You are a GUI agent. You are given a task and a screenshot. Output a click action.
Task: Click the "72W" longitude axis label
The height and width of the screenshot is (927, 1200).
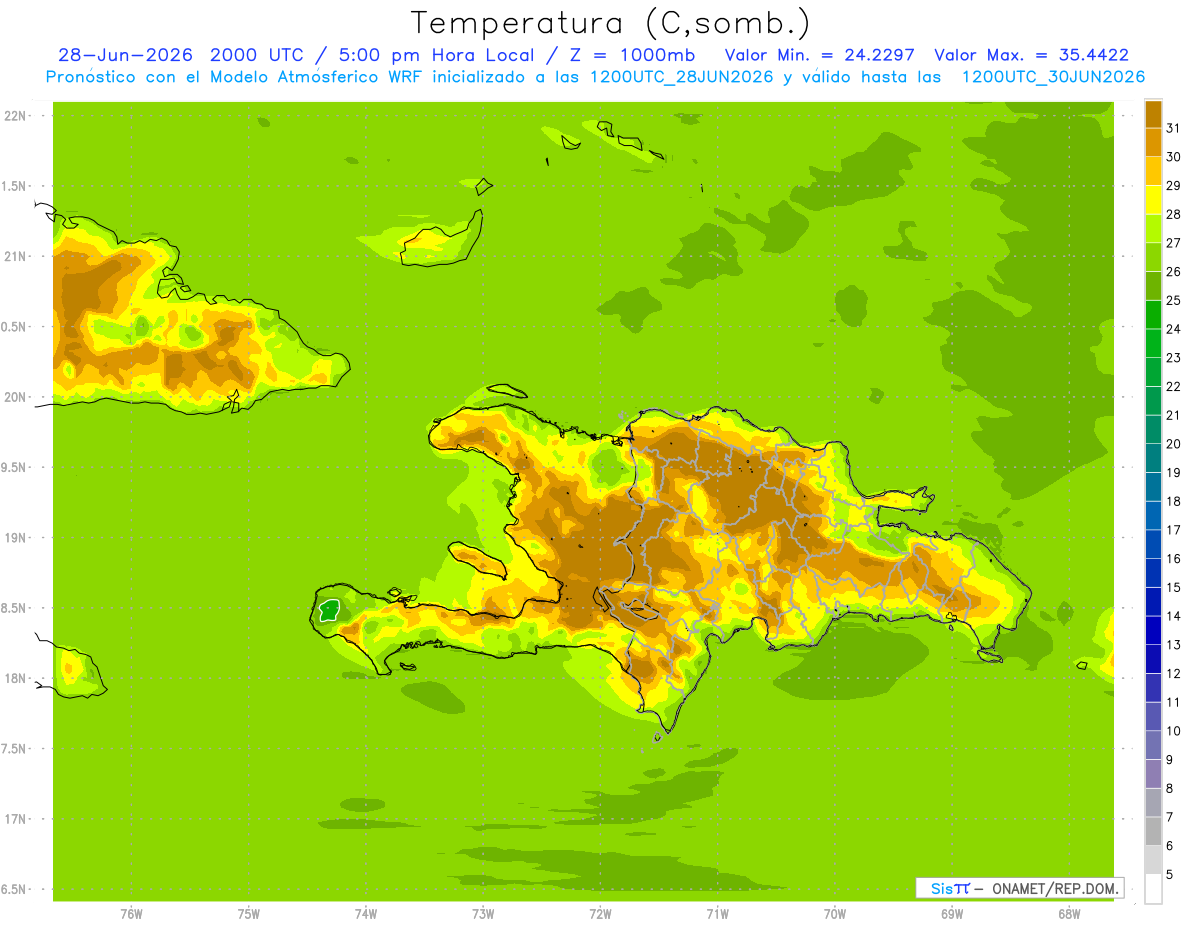coord(600,914)
